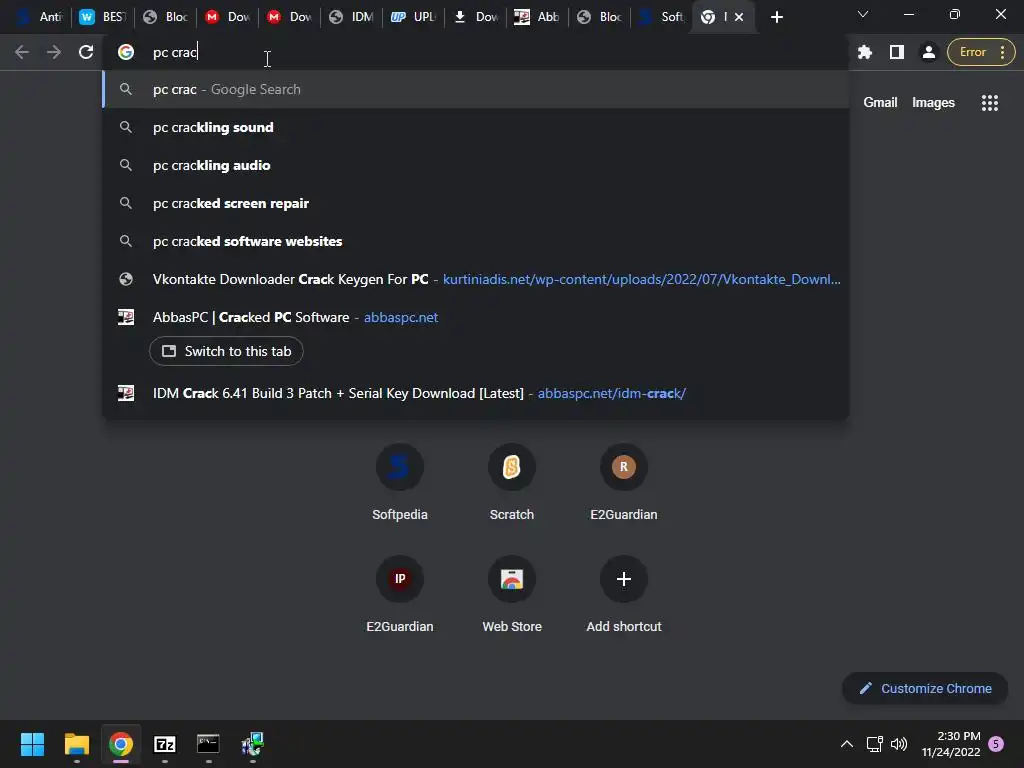Switch to the Abb tab
The width and height of the screenshot is (1024, 768).
click(x=537, y=17)
